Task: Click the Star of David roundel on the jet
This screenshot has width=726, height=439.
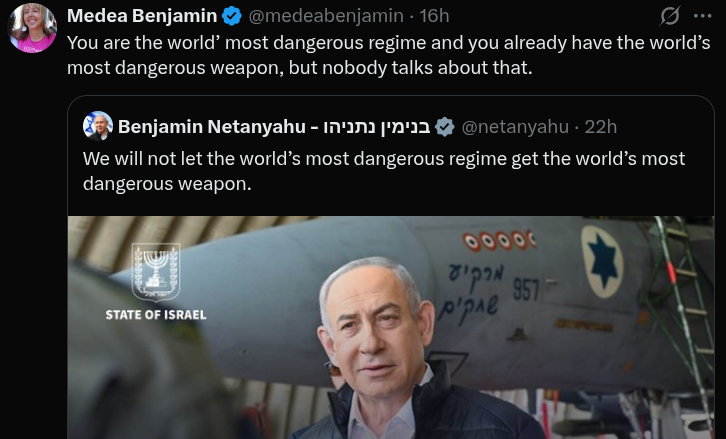Action: click(602, 262)
